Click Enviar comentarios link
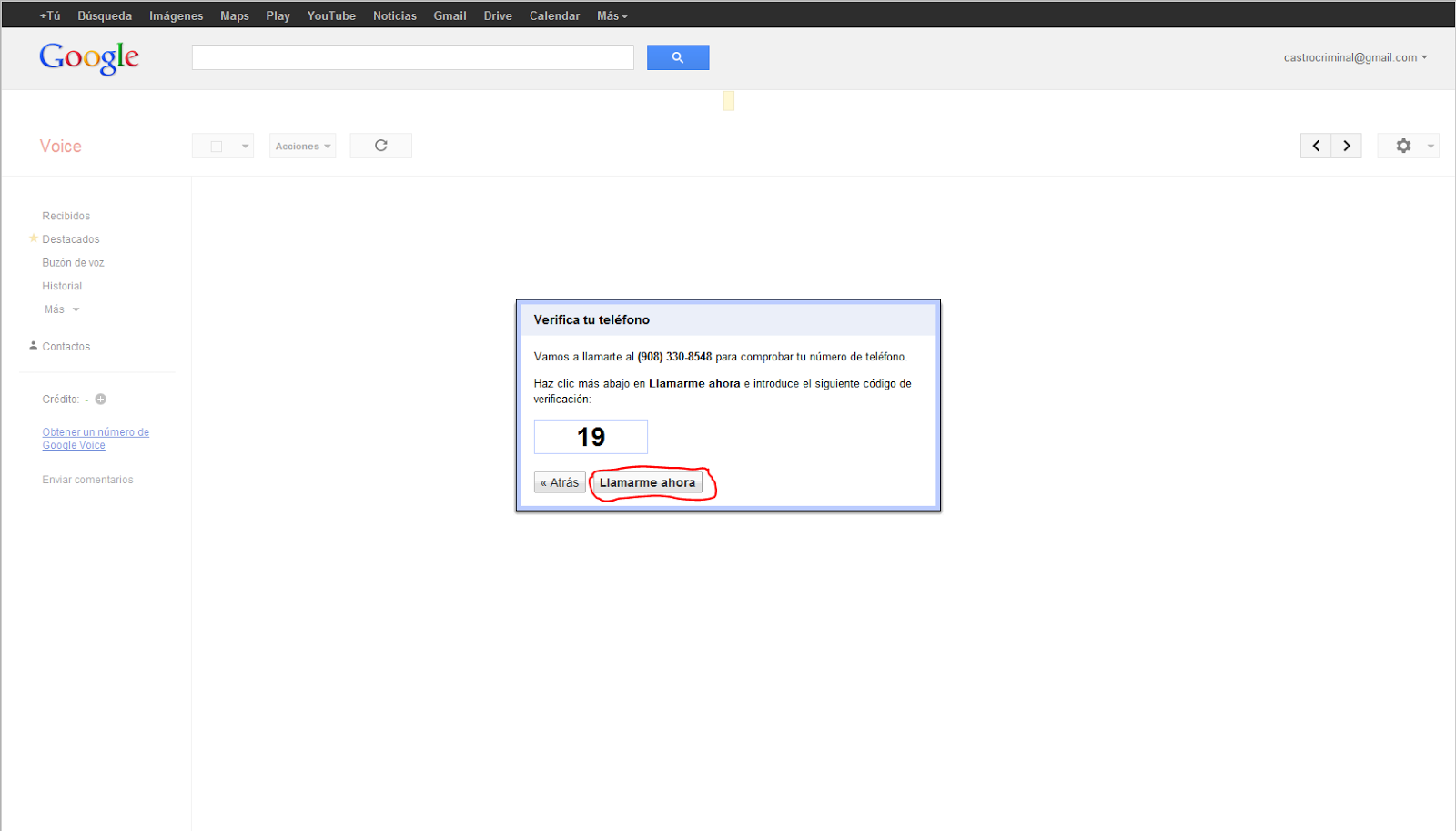This screenshot has height=831, width=1456. tap(87, 480)
